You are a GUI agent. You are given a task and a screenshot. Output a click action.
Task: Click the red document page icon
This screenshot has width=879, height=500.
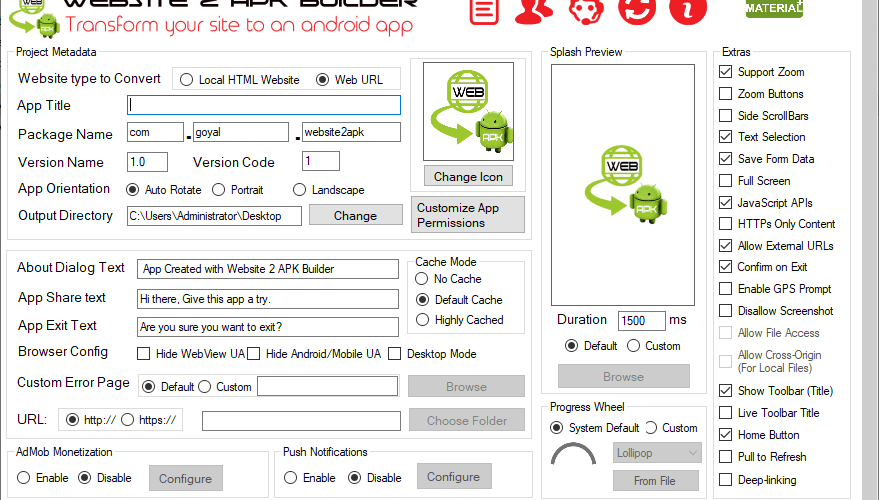point(484,11)
